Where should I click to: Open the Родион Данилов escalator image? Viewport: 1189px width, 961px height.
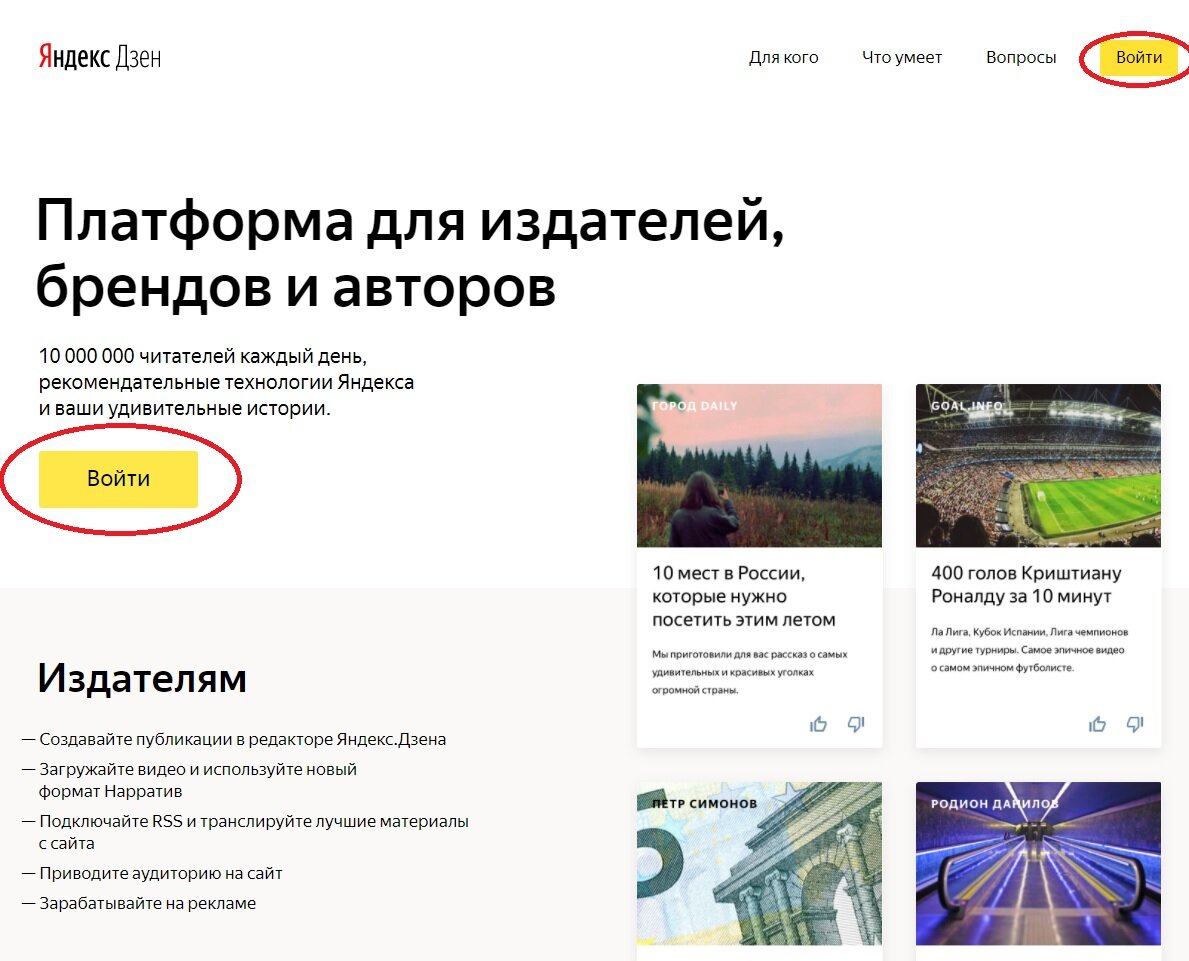pyautogui.click(x=1038, y=863)
